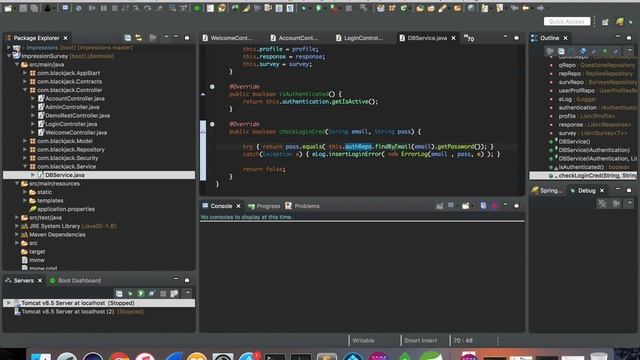The height and width of the screenshot is (360, 640).
Task: Click the Suspend debug toolbar icon
Action: (104, 8)
